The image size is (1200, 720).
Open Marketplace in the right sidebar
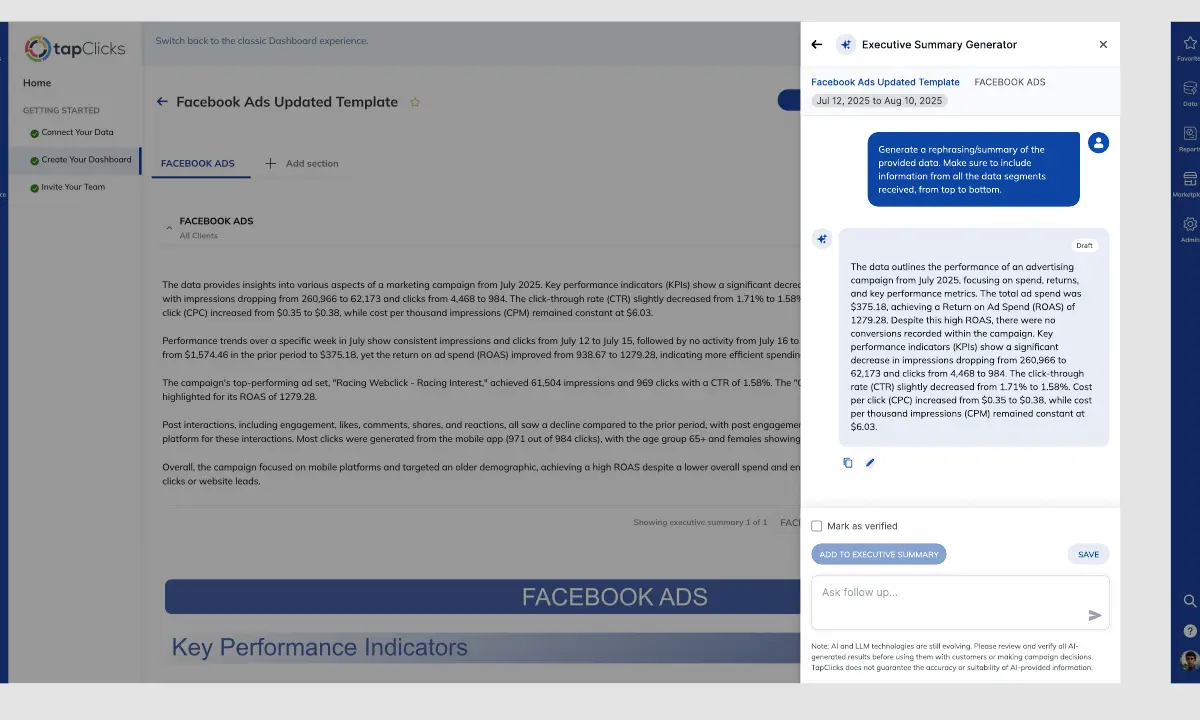(1189, 184)
